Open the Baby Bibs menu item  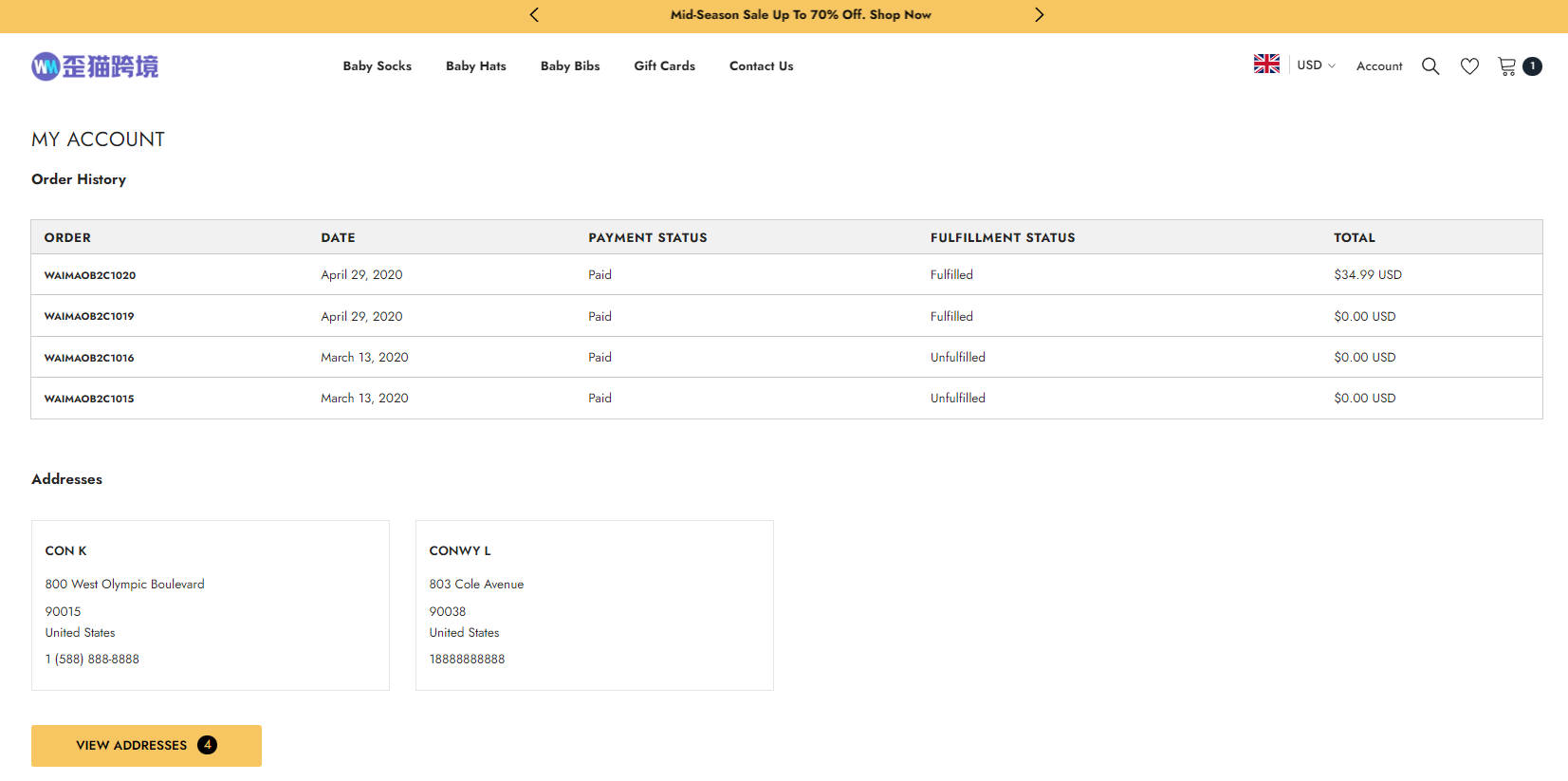click(570, 65)
